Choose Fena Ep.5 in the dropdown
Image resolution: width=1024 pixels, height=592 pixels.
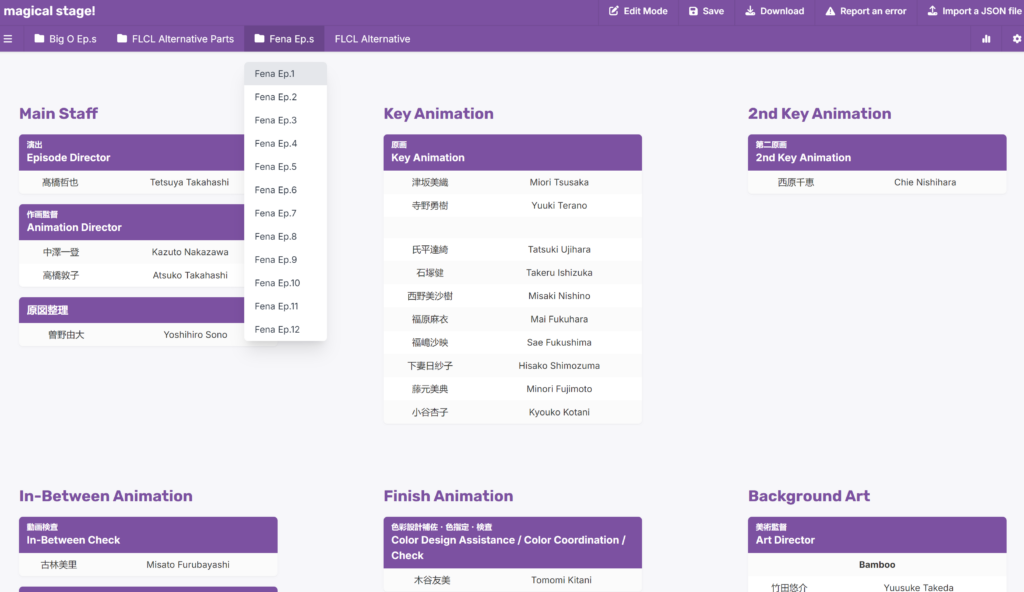pos(276,167)
